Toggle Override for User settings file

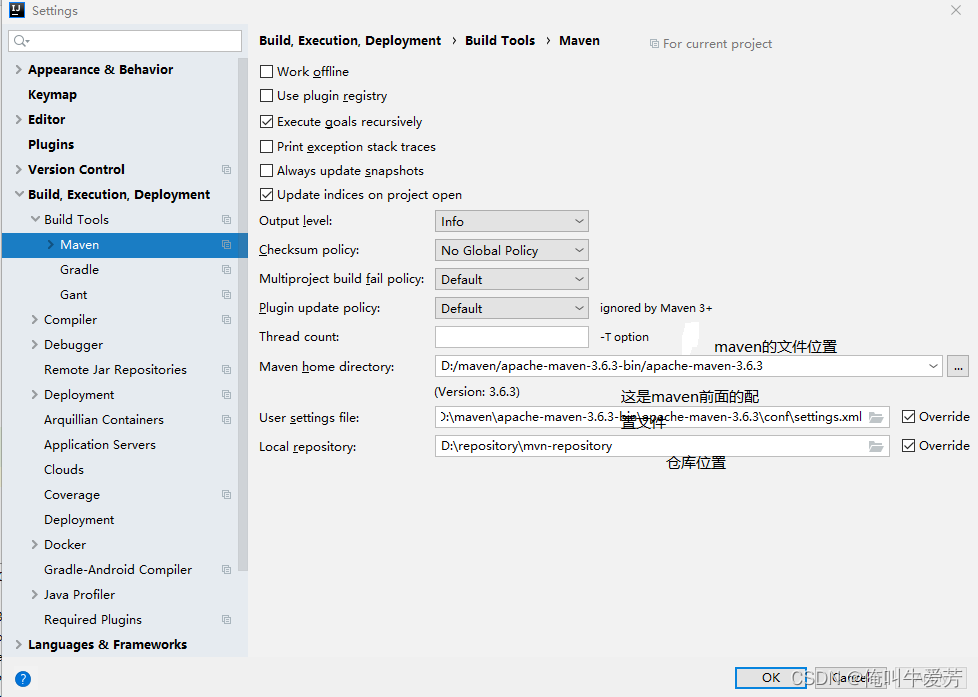909,417
